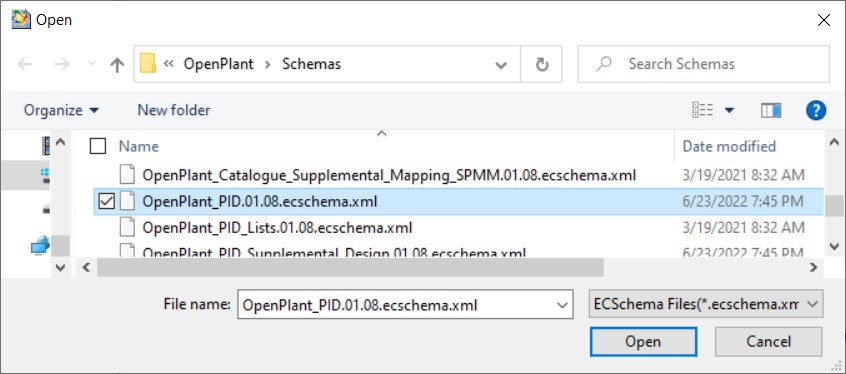Tick the select-all checkbox beside Name
The width and height of the screenshot is (846, 374).
[98, 146]
